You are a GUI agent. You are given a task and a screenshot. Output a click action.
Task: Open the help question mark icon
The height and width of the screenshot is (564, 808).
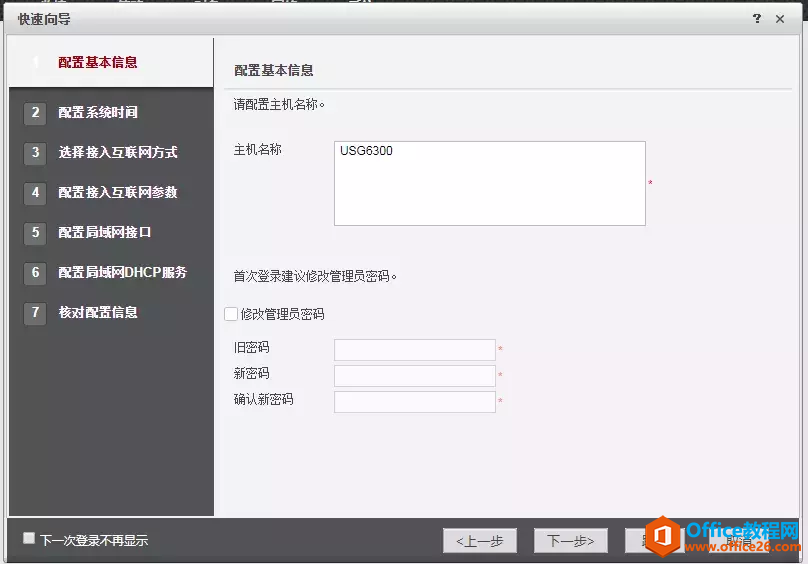pyautogui.click(x=756, y=19)
